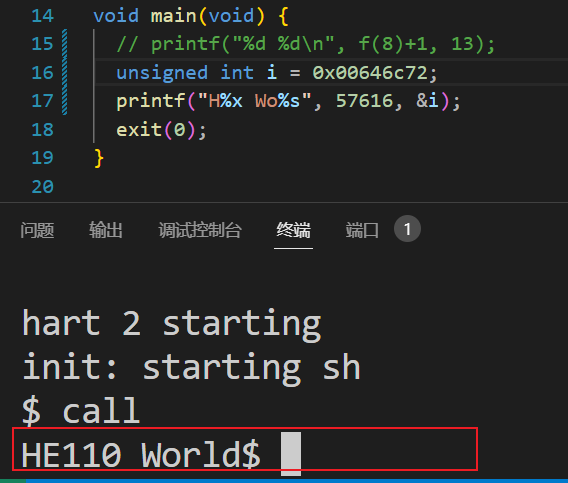Viewport: 568px width, 483px height.
Task: Click line number 20 in the gutter
Action: pyautogui.click(x=43, y=187)
